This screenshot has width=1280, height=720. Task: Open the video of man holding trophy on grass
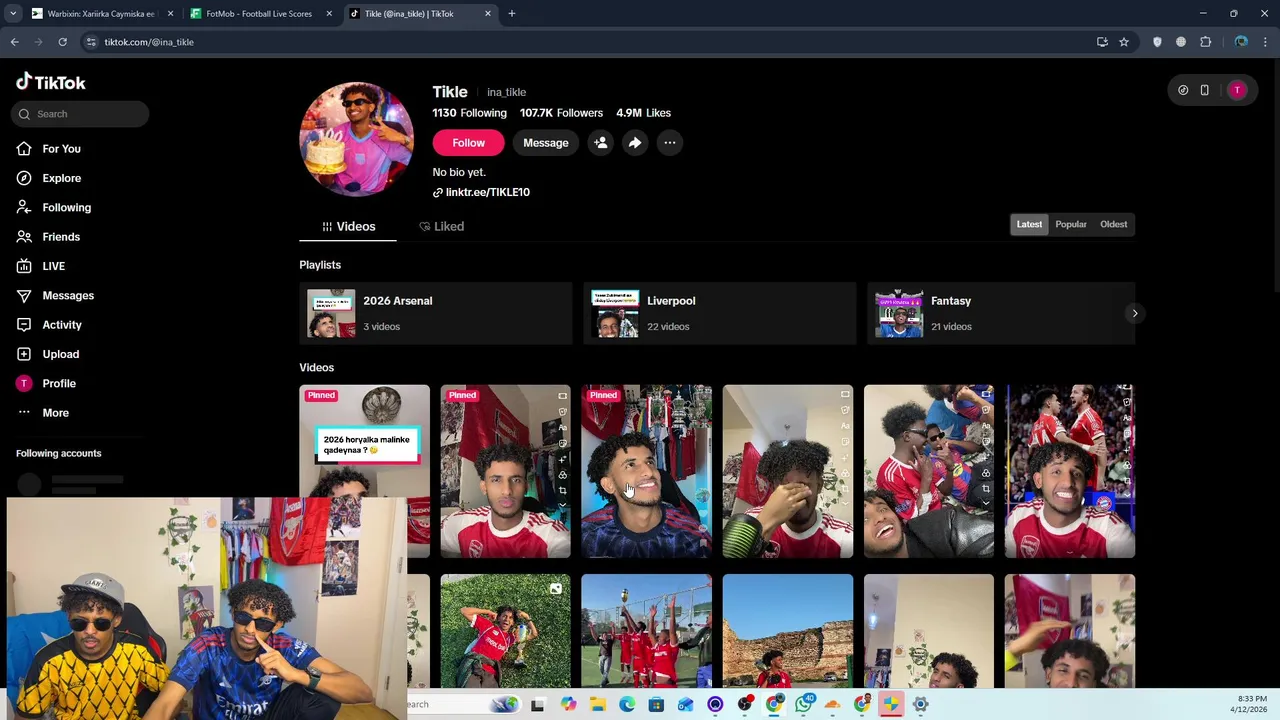point(505,631)
